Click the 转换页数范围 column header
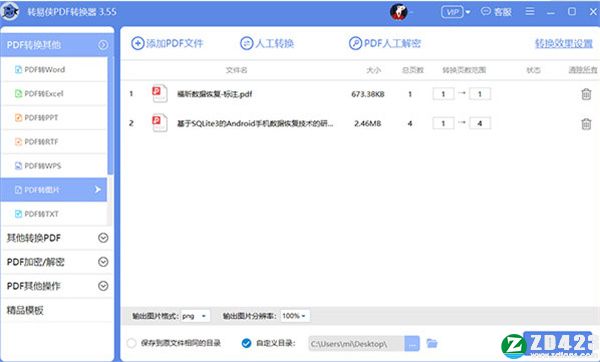Screen dimensions: 600x362 (x=464, y=70)
